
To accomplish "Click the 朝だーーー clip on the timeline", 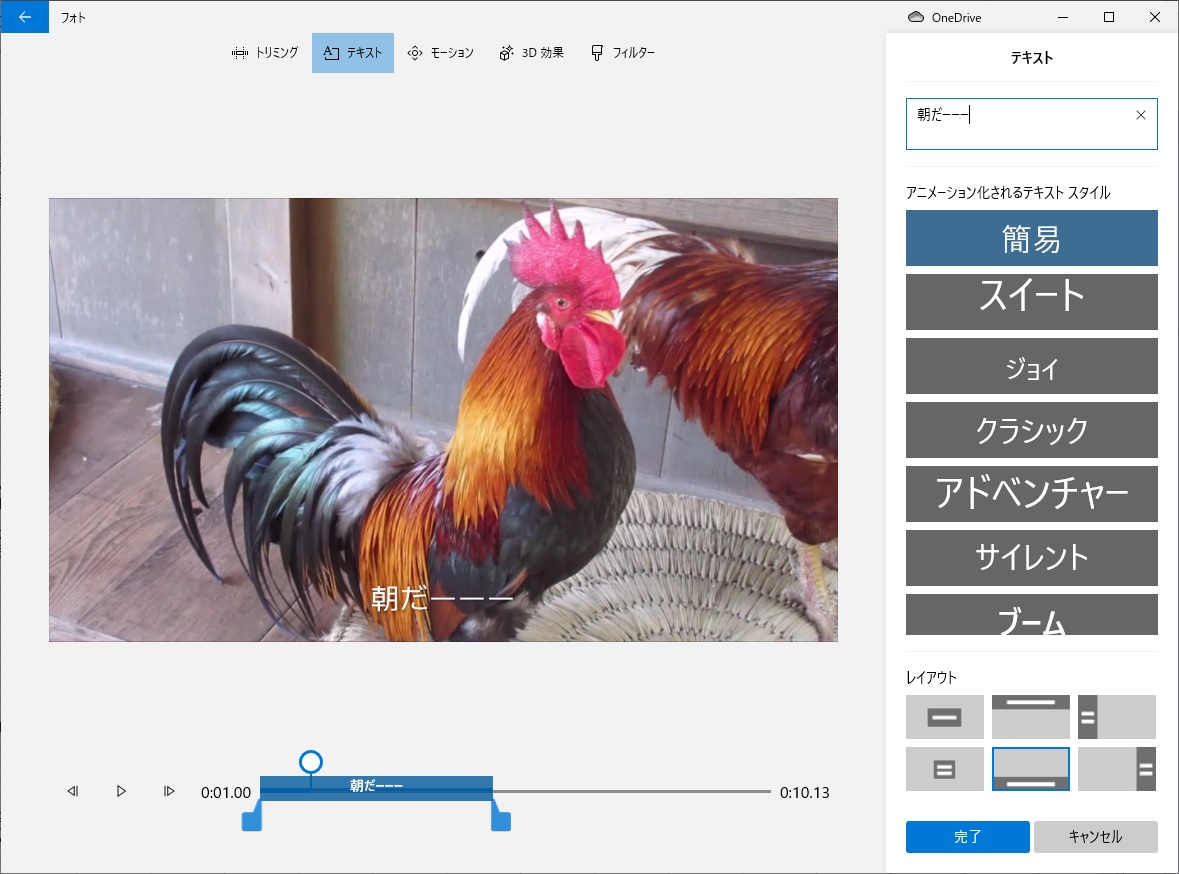I will 376,787.
